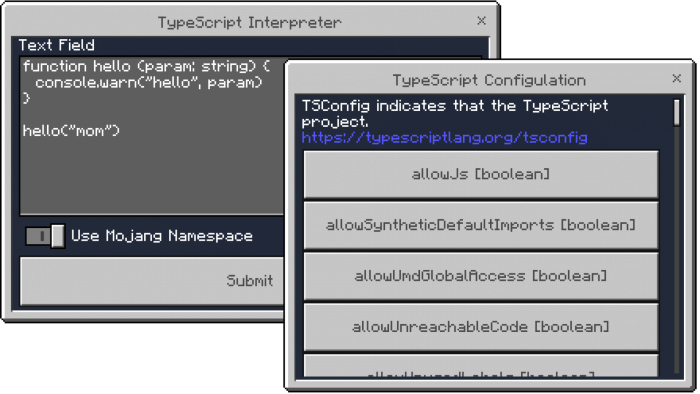
Task: Close the TypeScript Configuration window
Action: [x=676, y=79]
